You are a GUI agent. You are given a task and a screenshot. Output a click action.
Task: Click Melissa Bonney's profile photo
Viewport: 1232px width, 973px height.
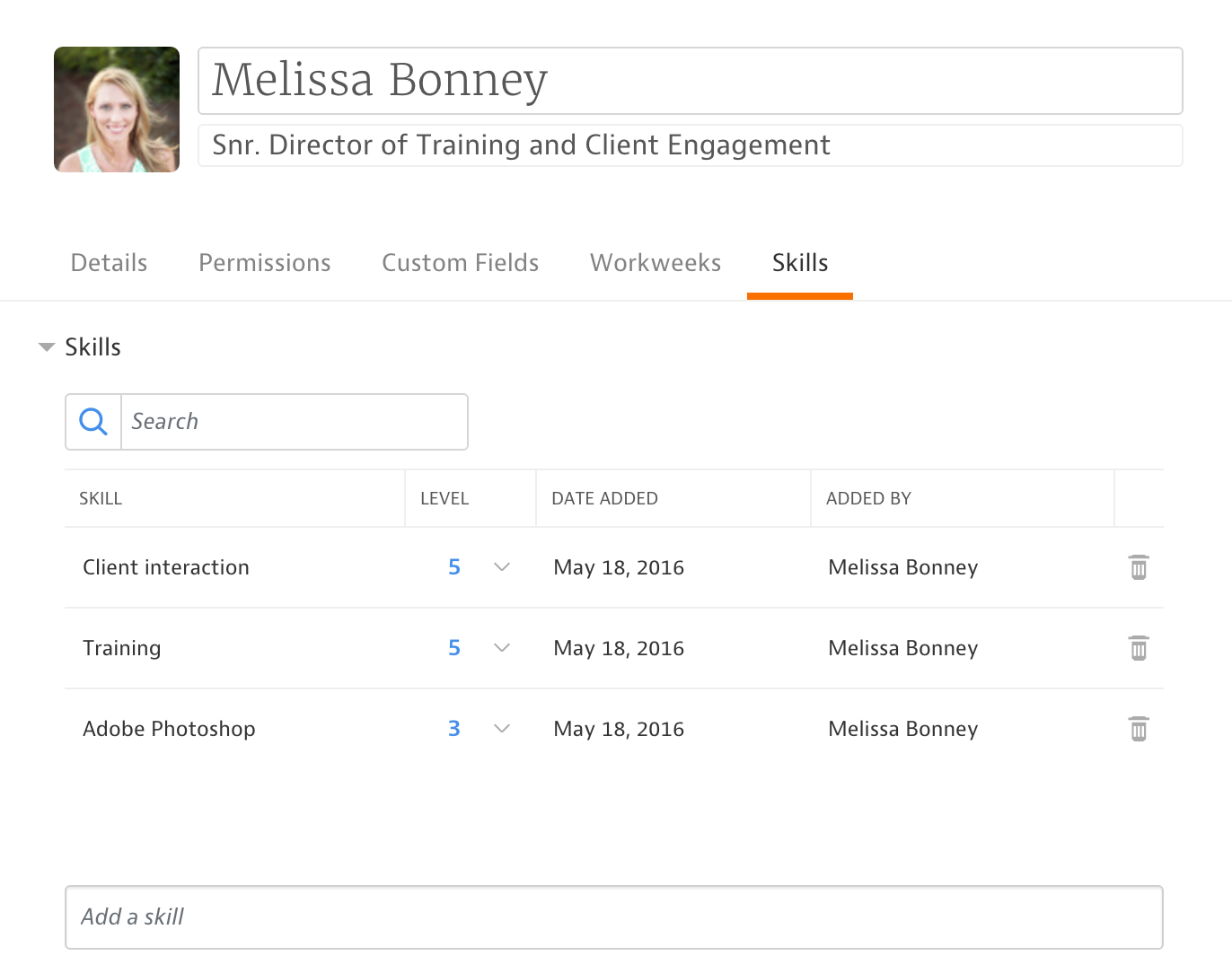tap(117, 110)
